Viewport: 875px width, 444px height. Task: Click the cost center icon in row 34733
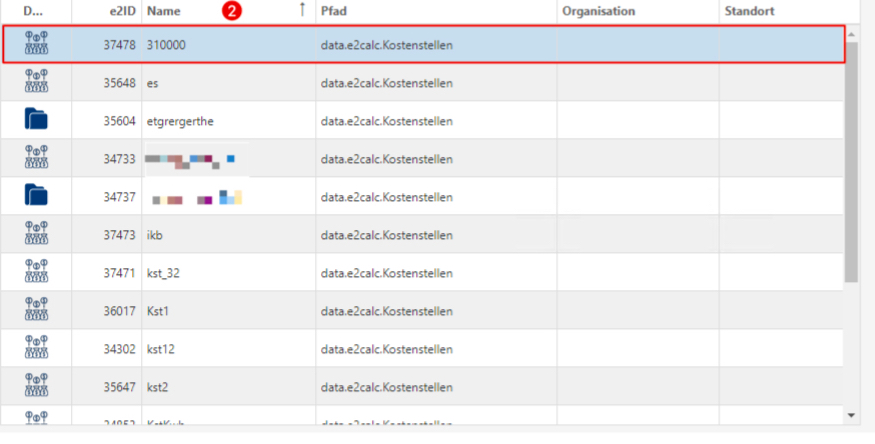coord(36,159)
